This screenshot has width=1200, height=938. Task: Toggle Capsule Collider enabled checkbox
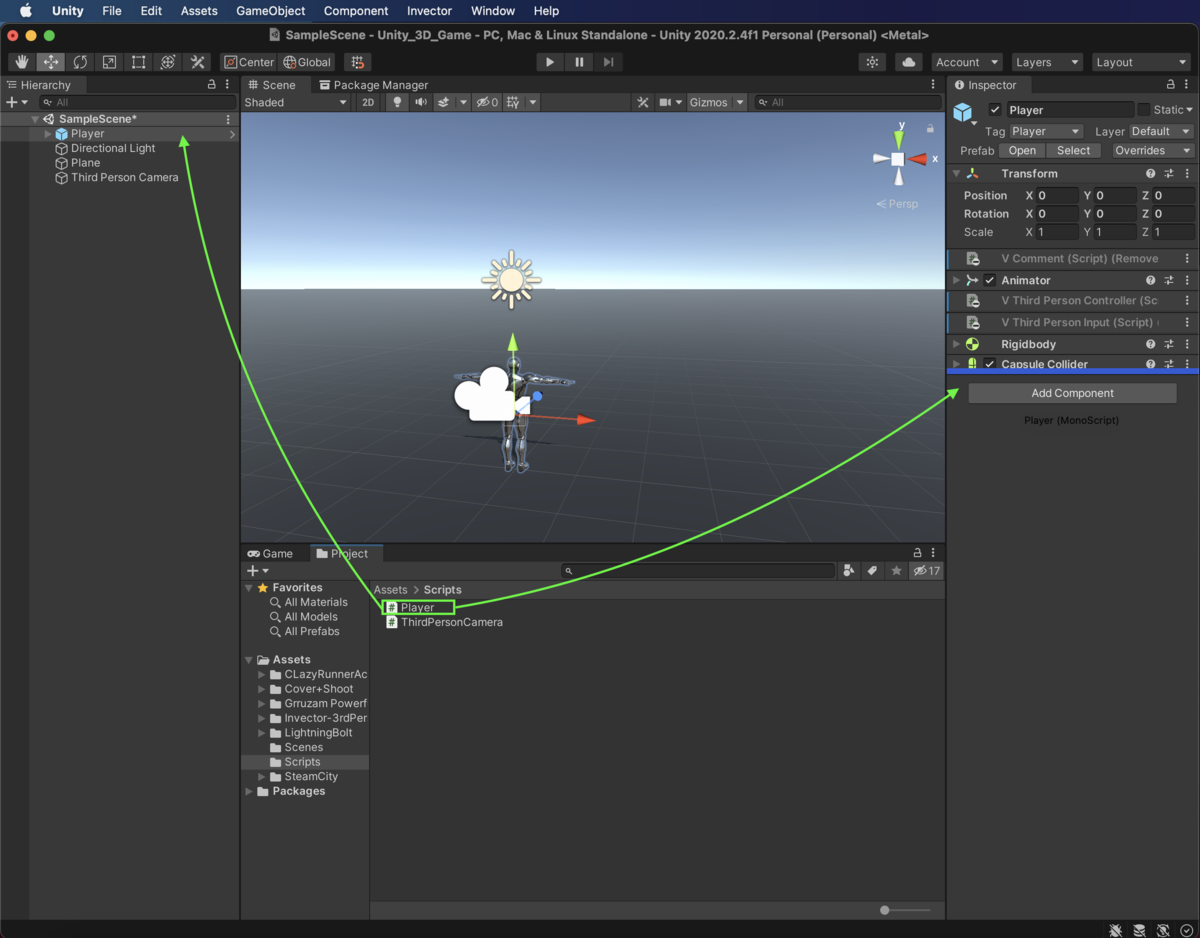990,364
